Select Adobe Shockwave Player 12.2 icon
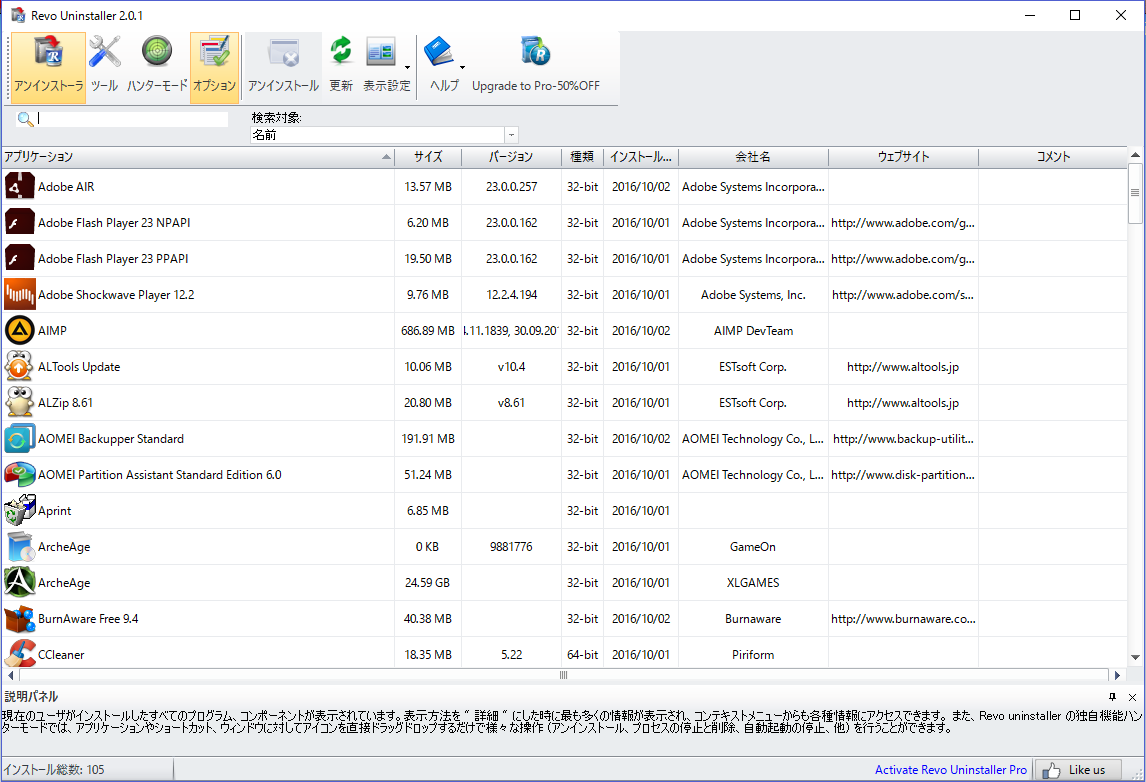 [20, 295]
